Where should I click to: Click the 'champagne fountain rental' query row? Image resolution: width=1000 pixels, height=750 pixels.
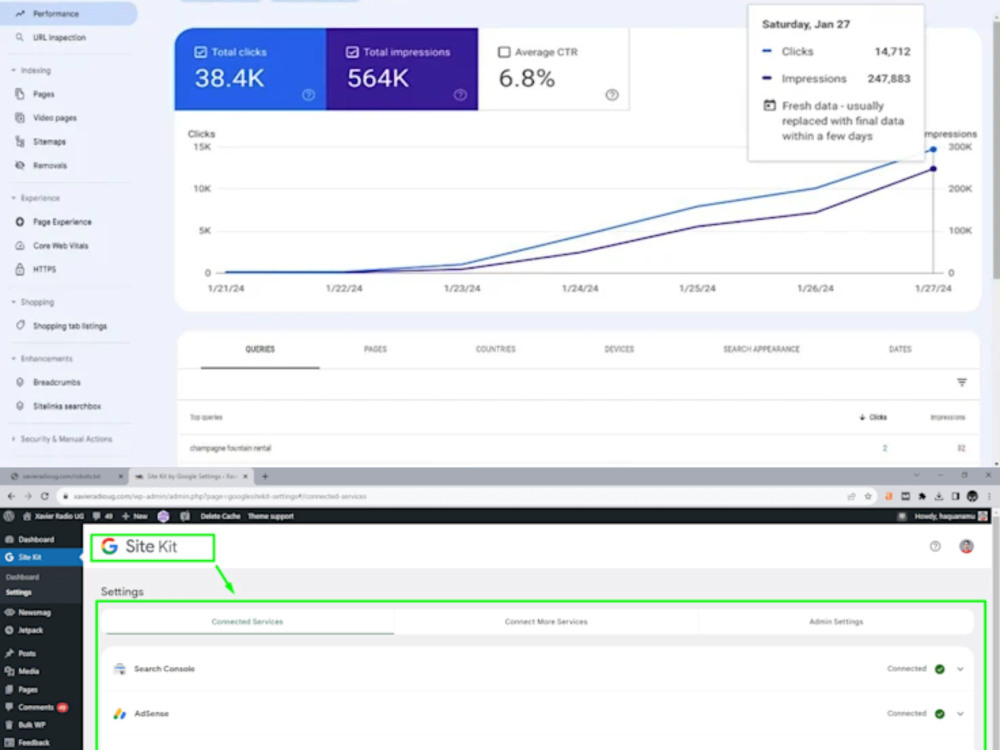[x=578, y=448]
